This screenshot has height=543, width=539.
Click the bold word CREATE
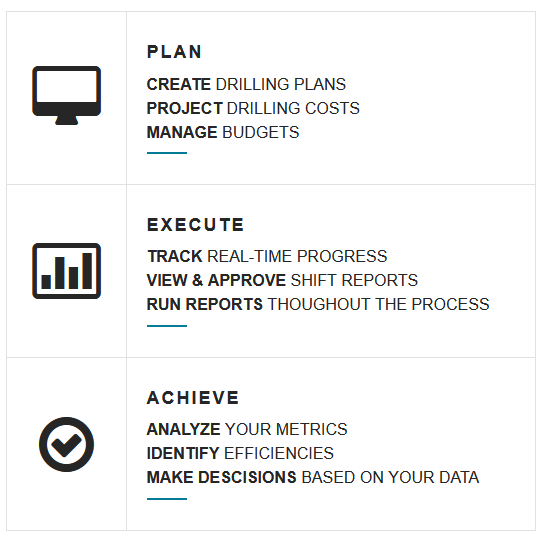179,84
